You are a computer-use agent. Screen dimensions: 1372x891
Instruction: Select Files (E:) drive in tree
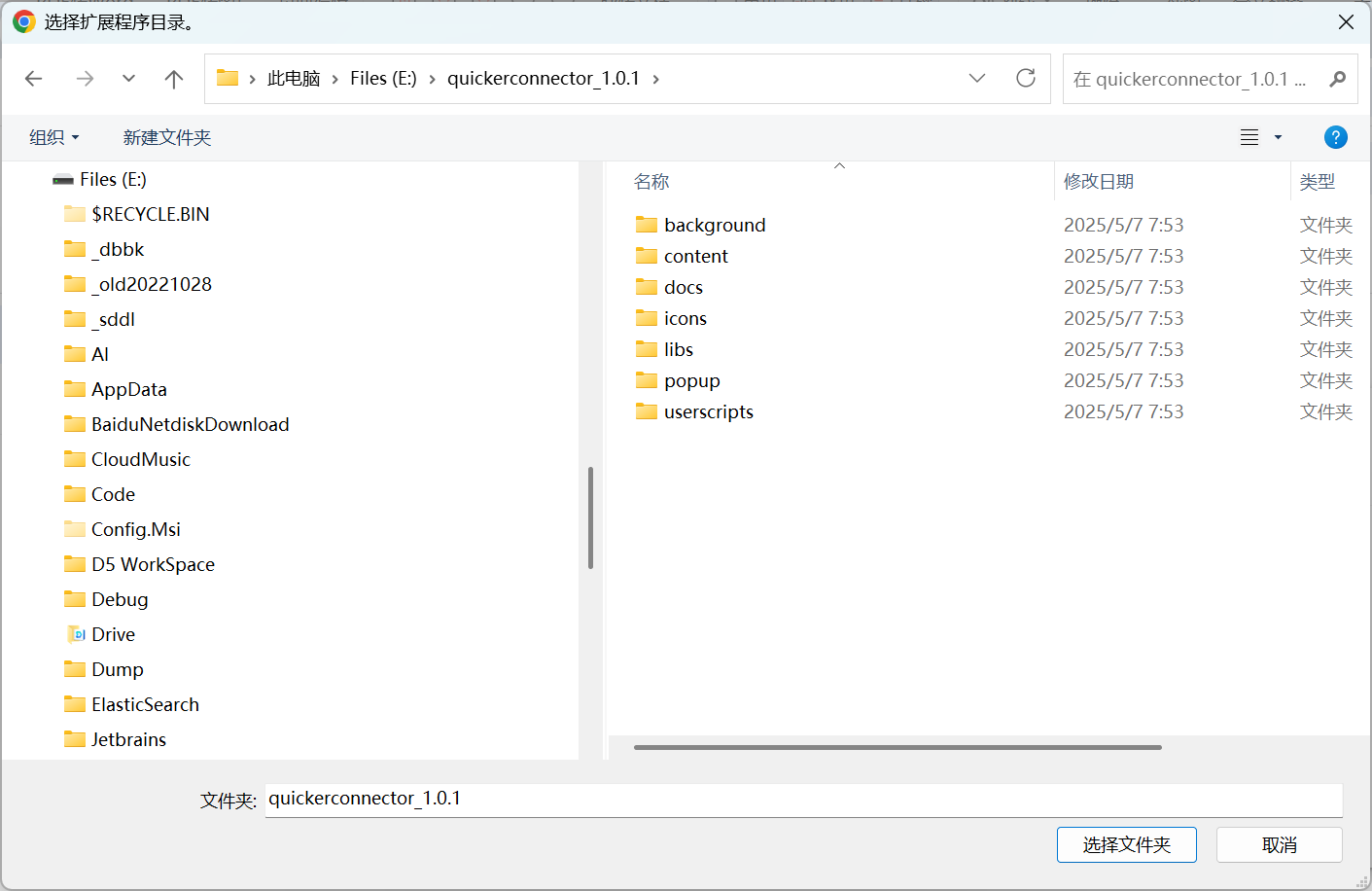click(x=113, y=179)
